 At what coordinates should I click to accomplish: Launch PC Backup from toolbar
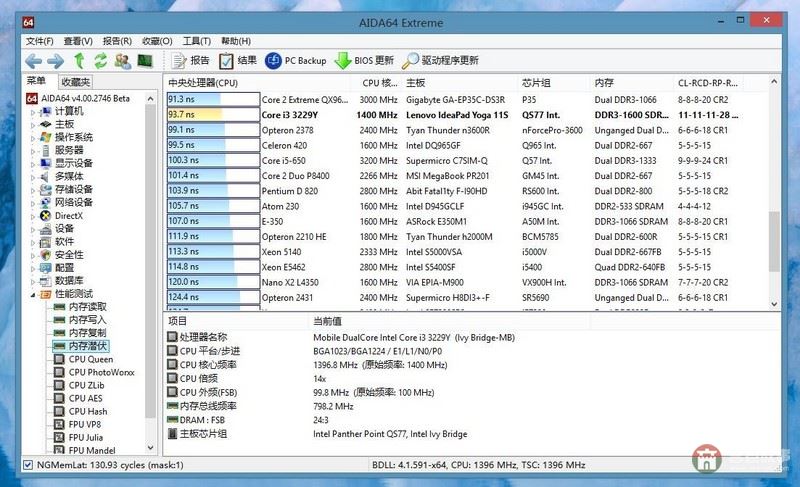[x=296, y=61]
